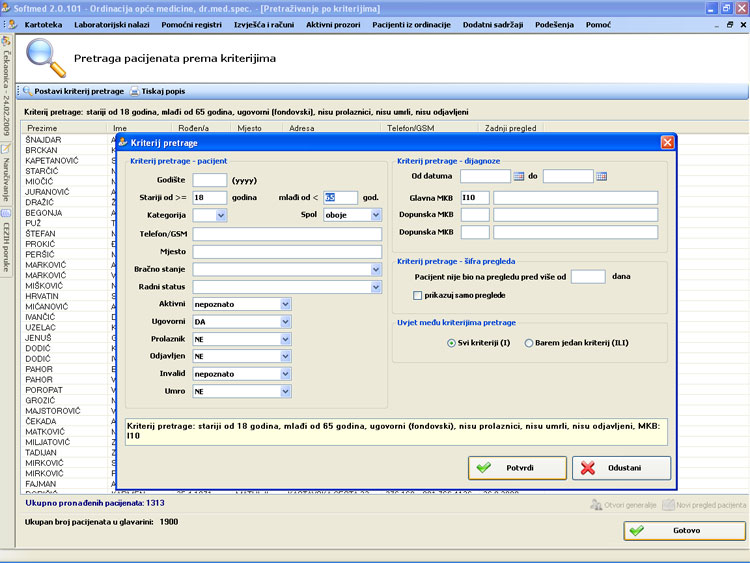Screen dimensions: 750x563
Task: Close the Kriterij pretrage dialog
Action: pos(667,142)
